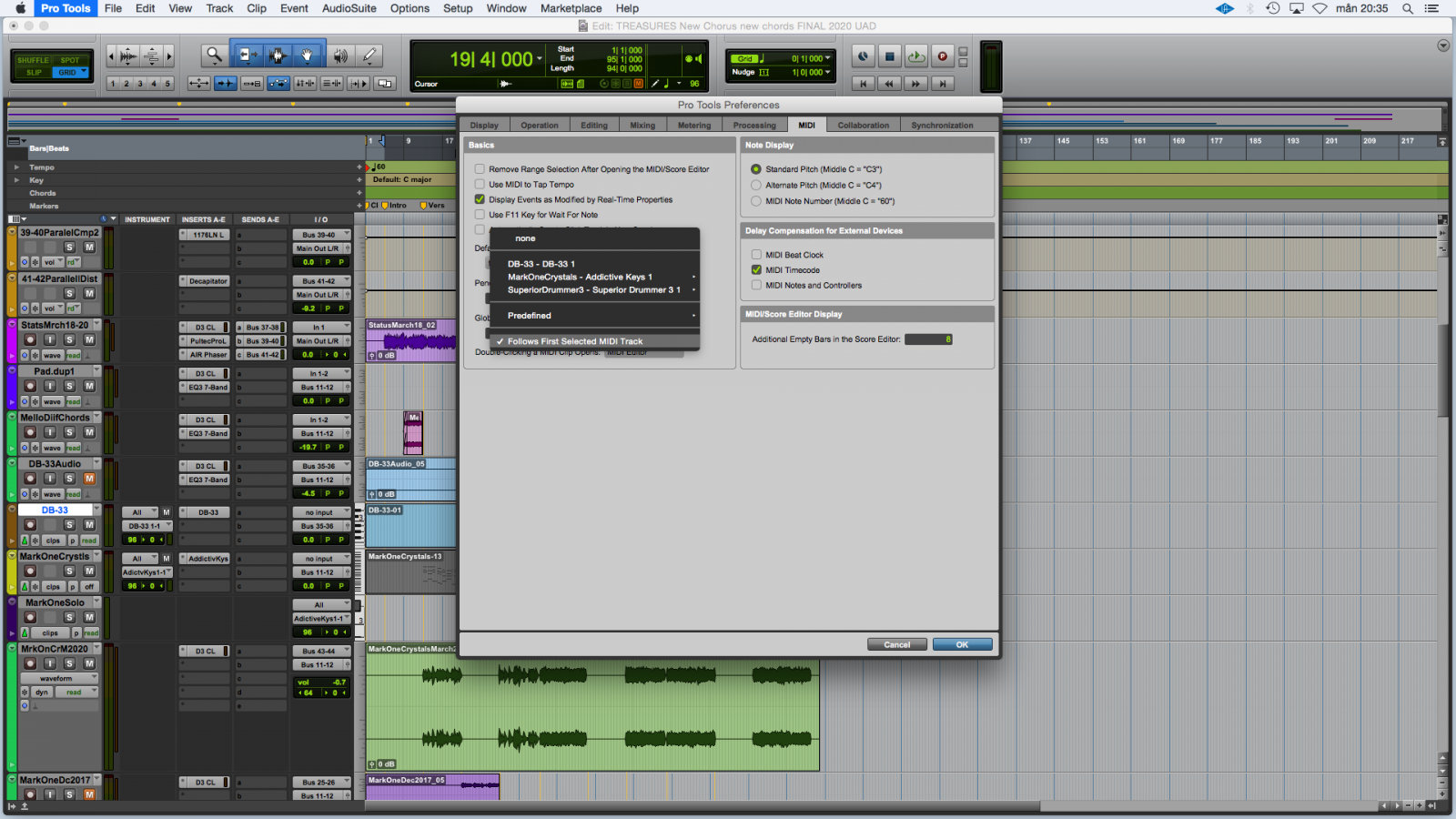Switch to the Mixing preferences tab
The image size is (1456, 819).
(x=642, y=126)
